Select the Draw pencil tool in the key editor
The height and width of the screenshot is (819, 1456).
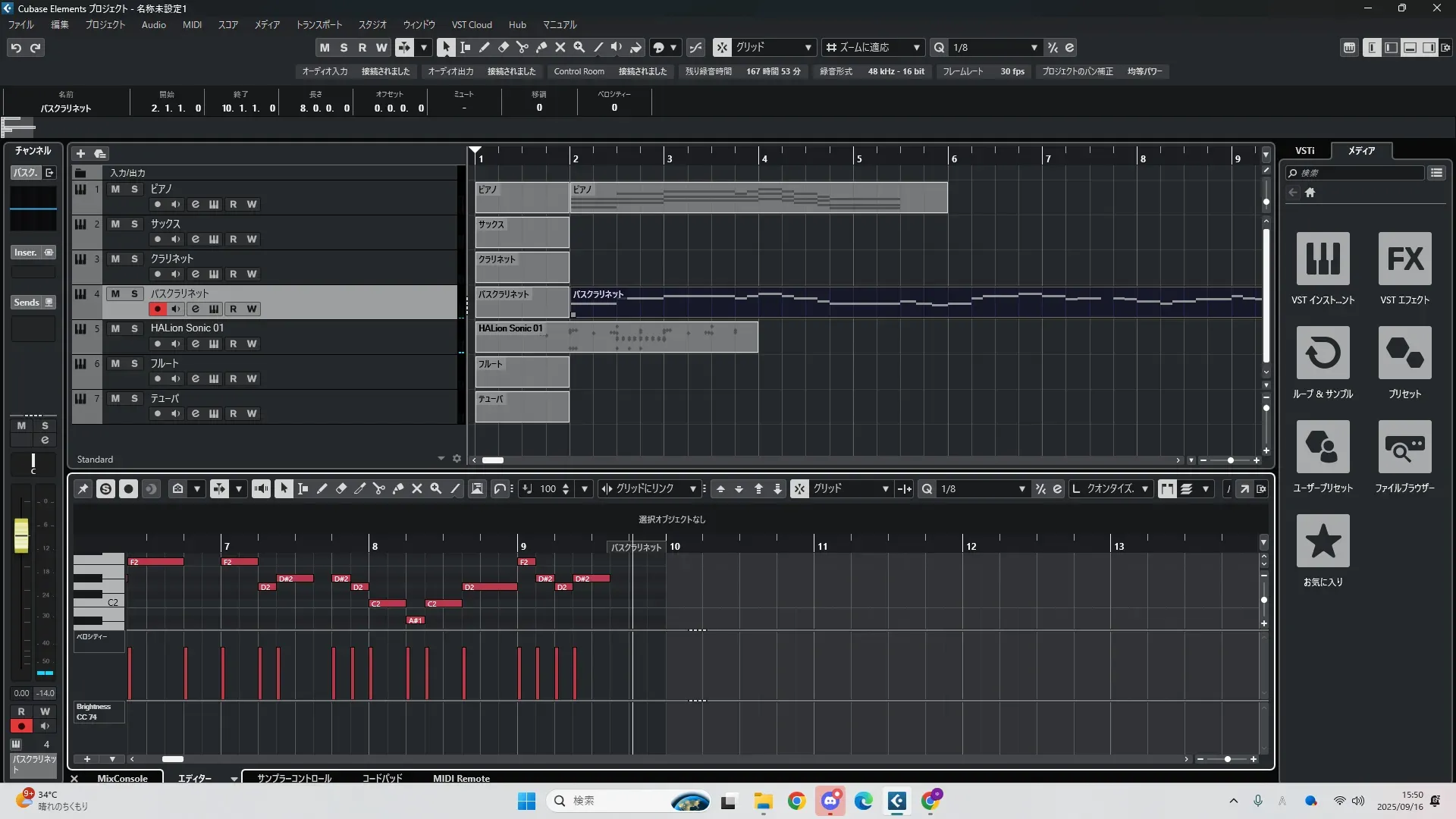(x=322, y=489)
